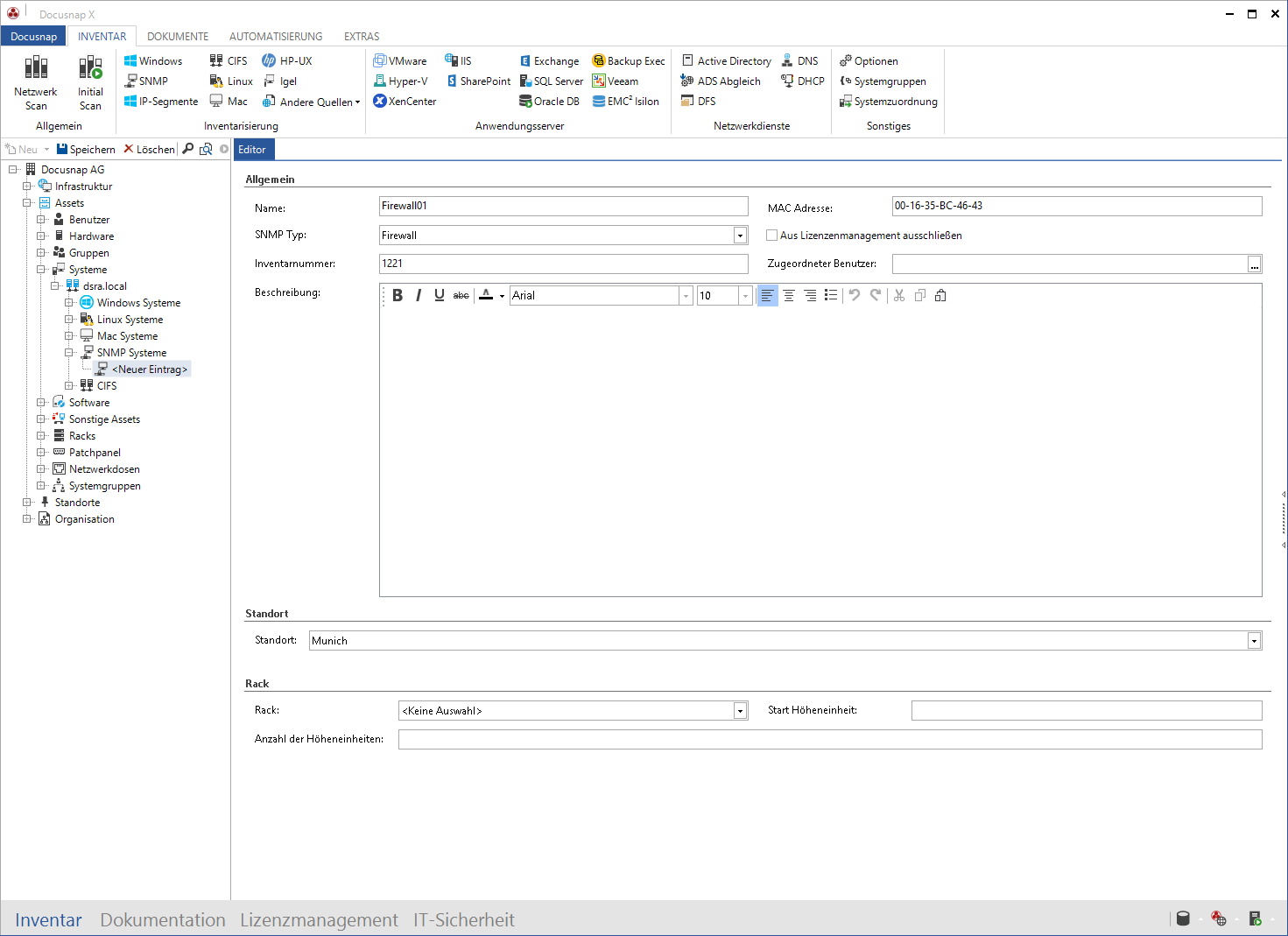Open SNMP Typ dropdown
The height and width of the screenshot is (936, 1288).
(740, 236)
